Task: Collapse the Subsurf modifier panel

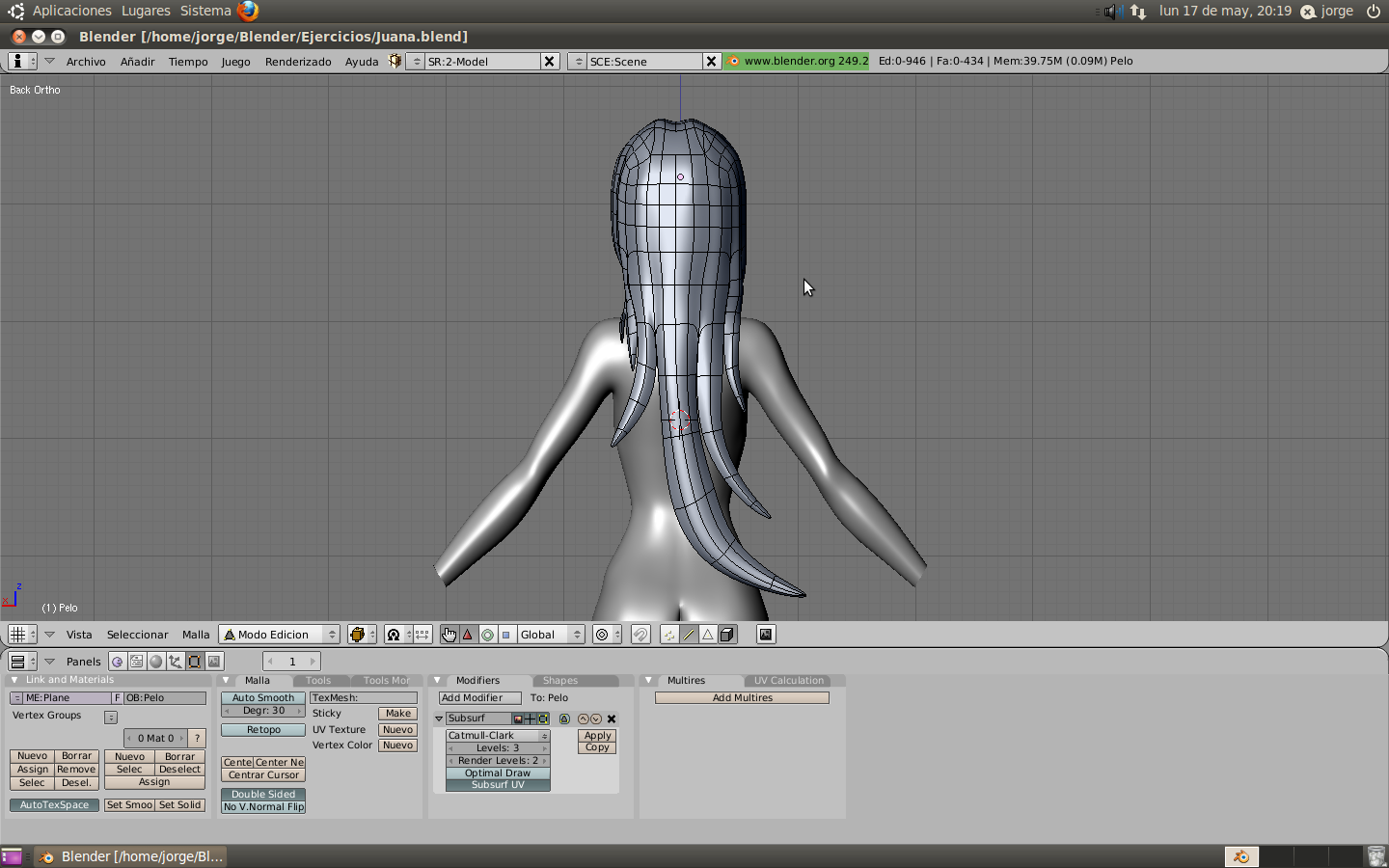Action: [x=439, y=719]
